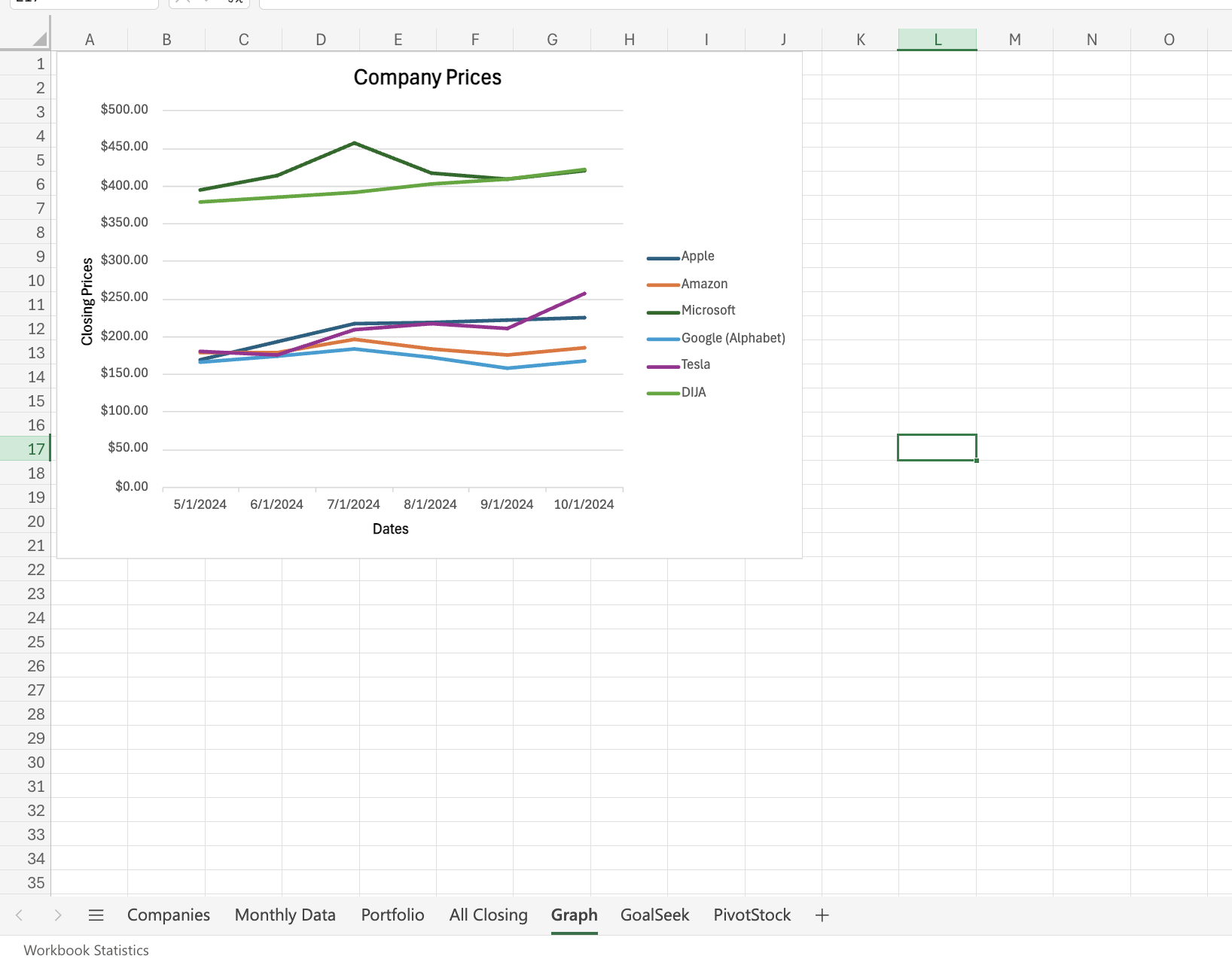
Task: Select the Company Prices chart title
Action: pos(427,76)
